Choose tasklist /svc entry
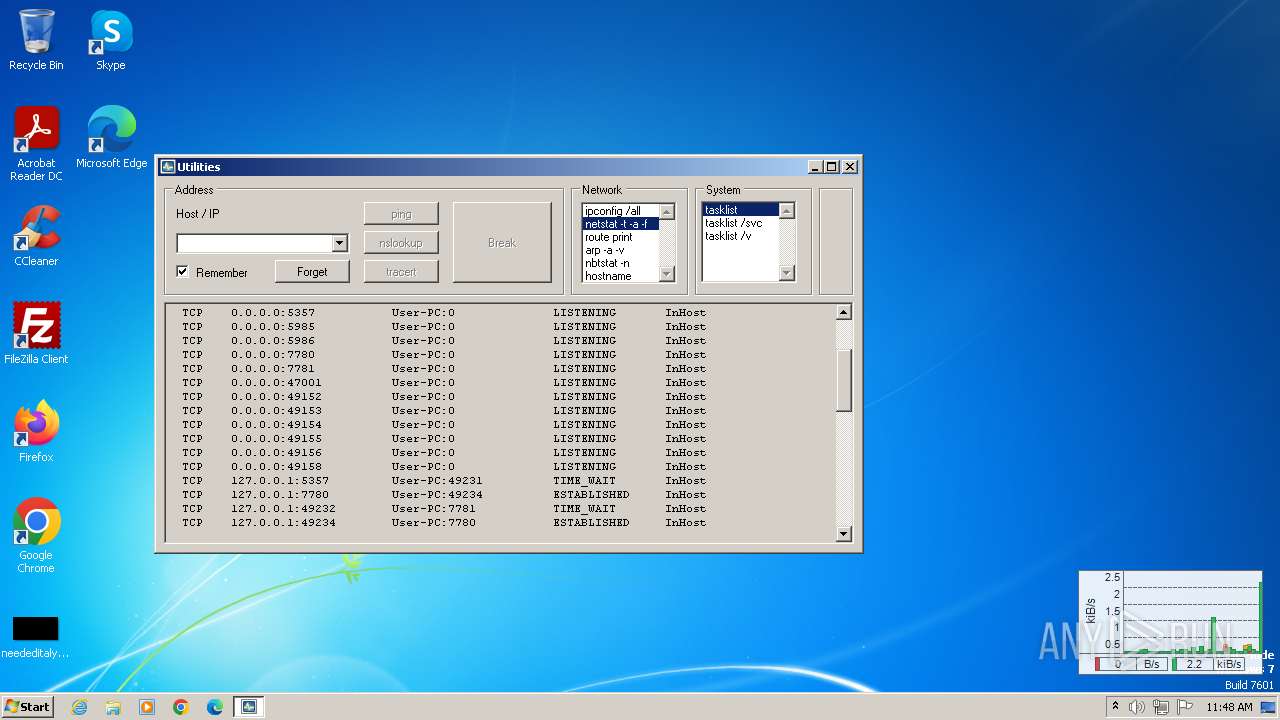The image size is (1280, 720). (740, 223)
